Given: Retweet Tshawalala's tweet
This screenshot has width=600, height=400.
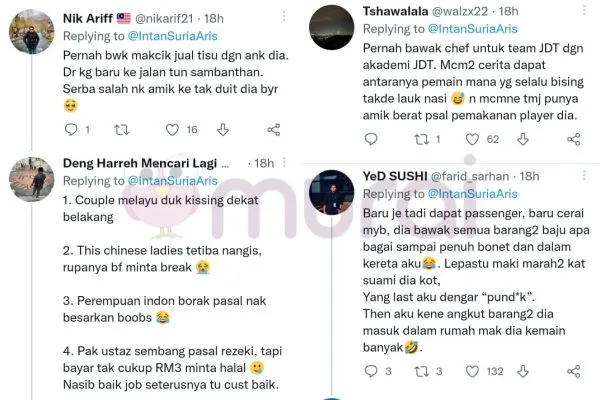Looking at the screenshot, I should pyautogui.click(x=422, y=139).
